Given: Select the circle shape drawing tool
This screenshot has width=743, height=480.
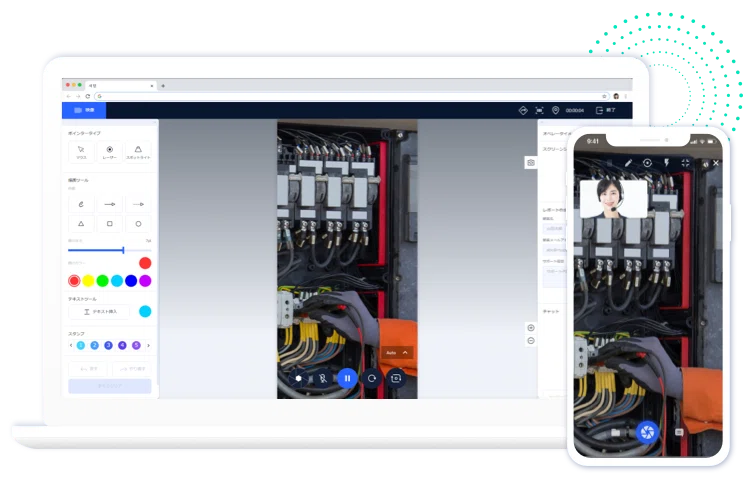Looking at the screenshot, I should (x=138, y=224).
